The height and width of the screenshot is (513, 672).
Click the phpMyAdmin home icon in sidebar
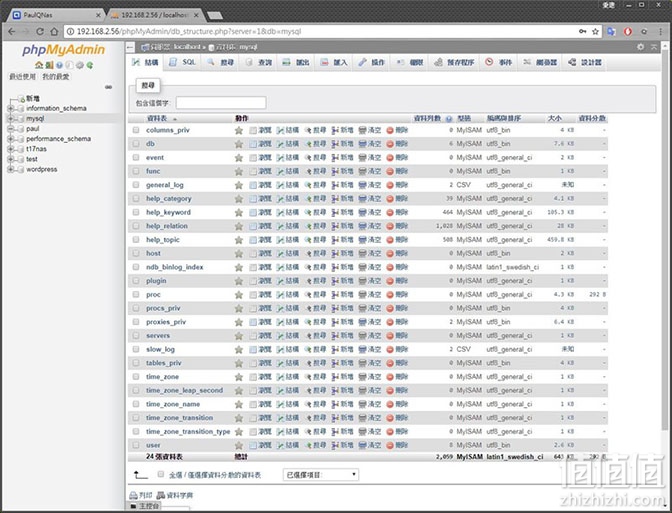click(39, 65)
